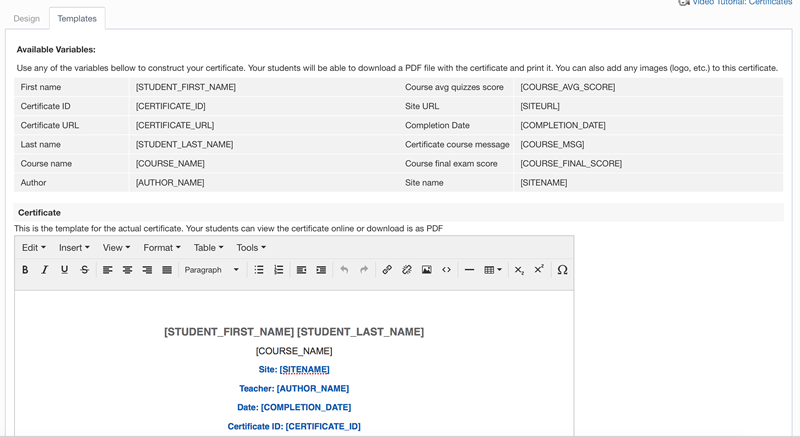Insert a numbered list
The height and width of the screenshot is (437, 800).
pos(279,270)
